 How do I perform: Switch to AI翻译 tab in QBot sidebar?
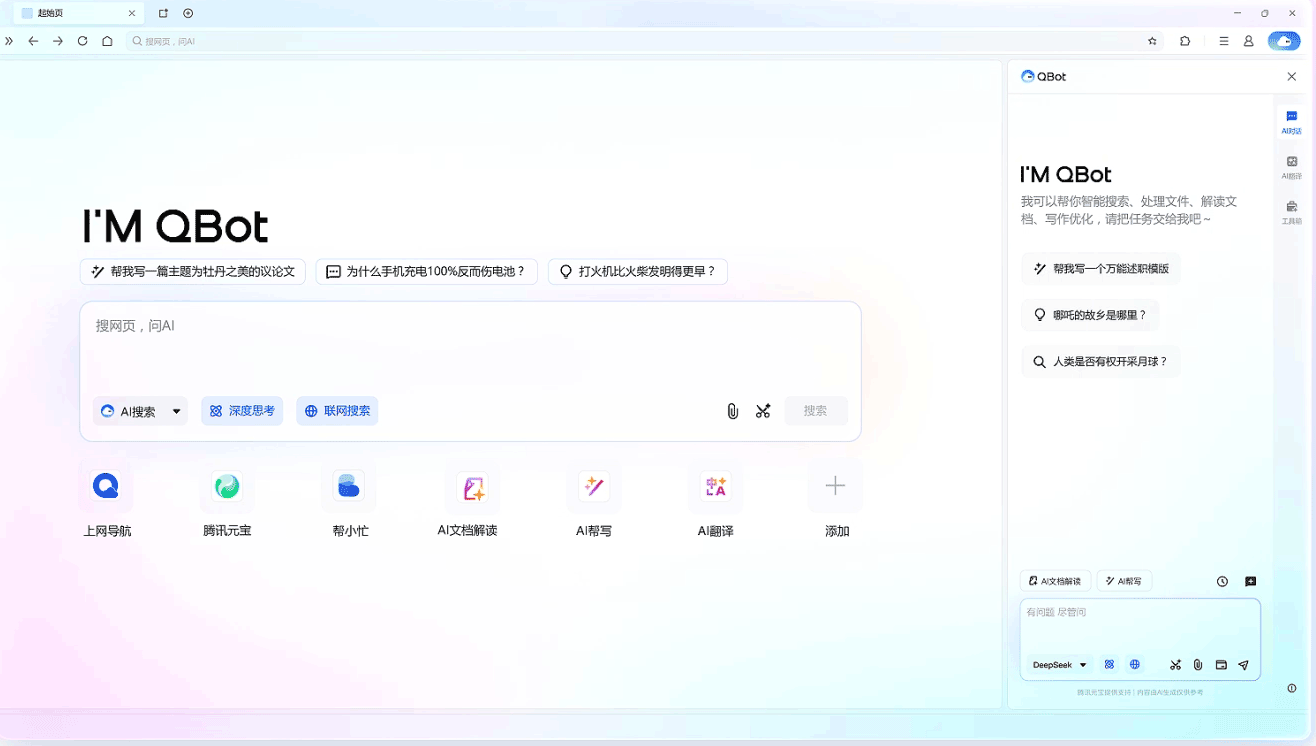click(1292, 167)
